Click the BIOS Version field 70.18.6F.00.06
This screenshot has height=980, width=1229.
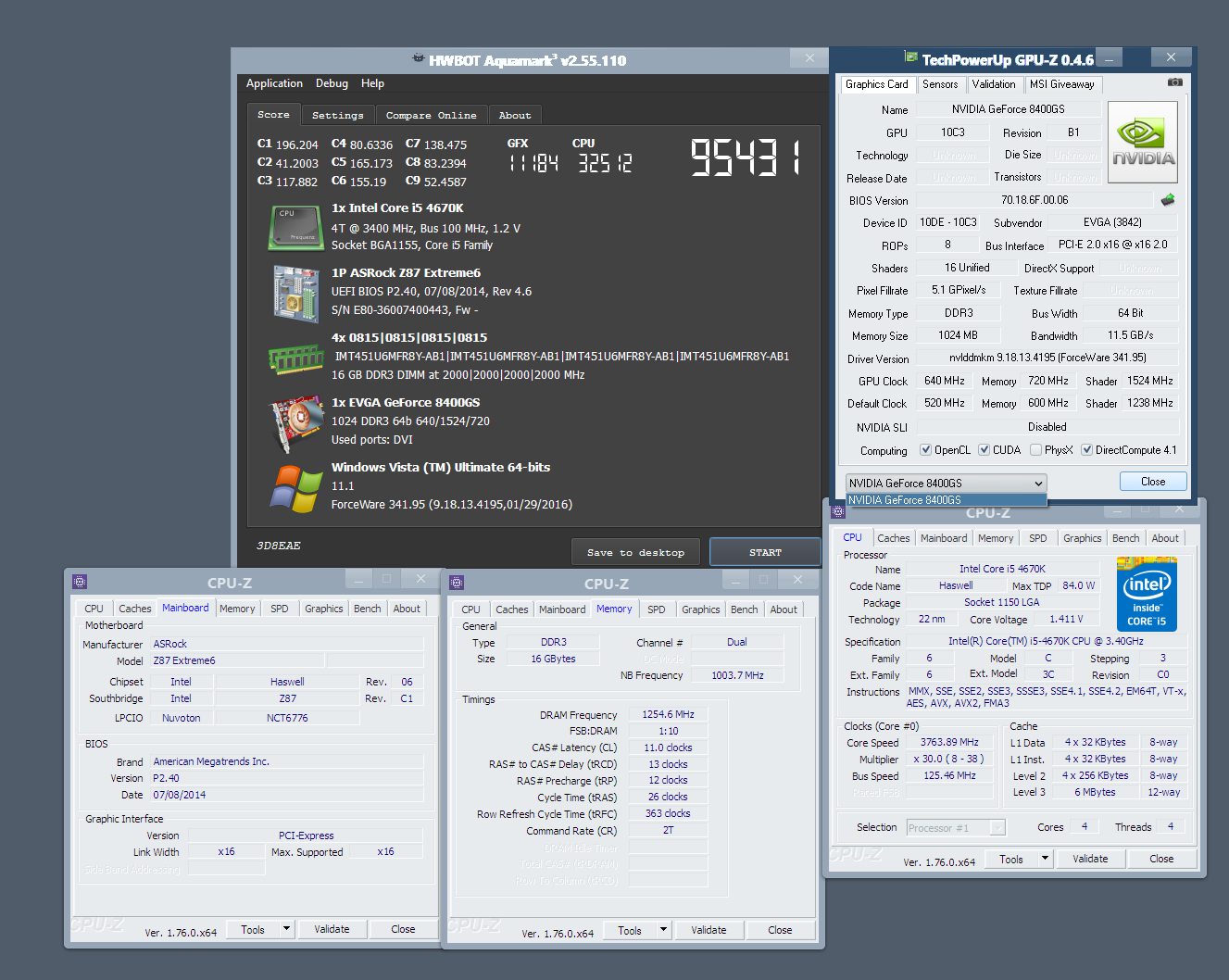[1035, 200]
